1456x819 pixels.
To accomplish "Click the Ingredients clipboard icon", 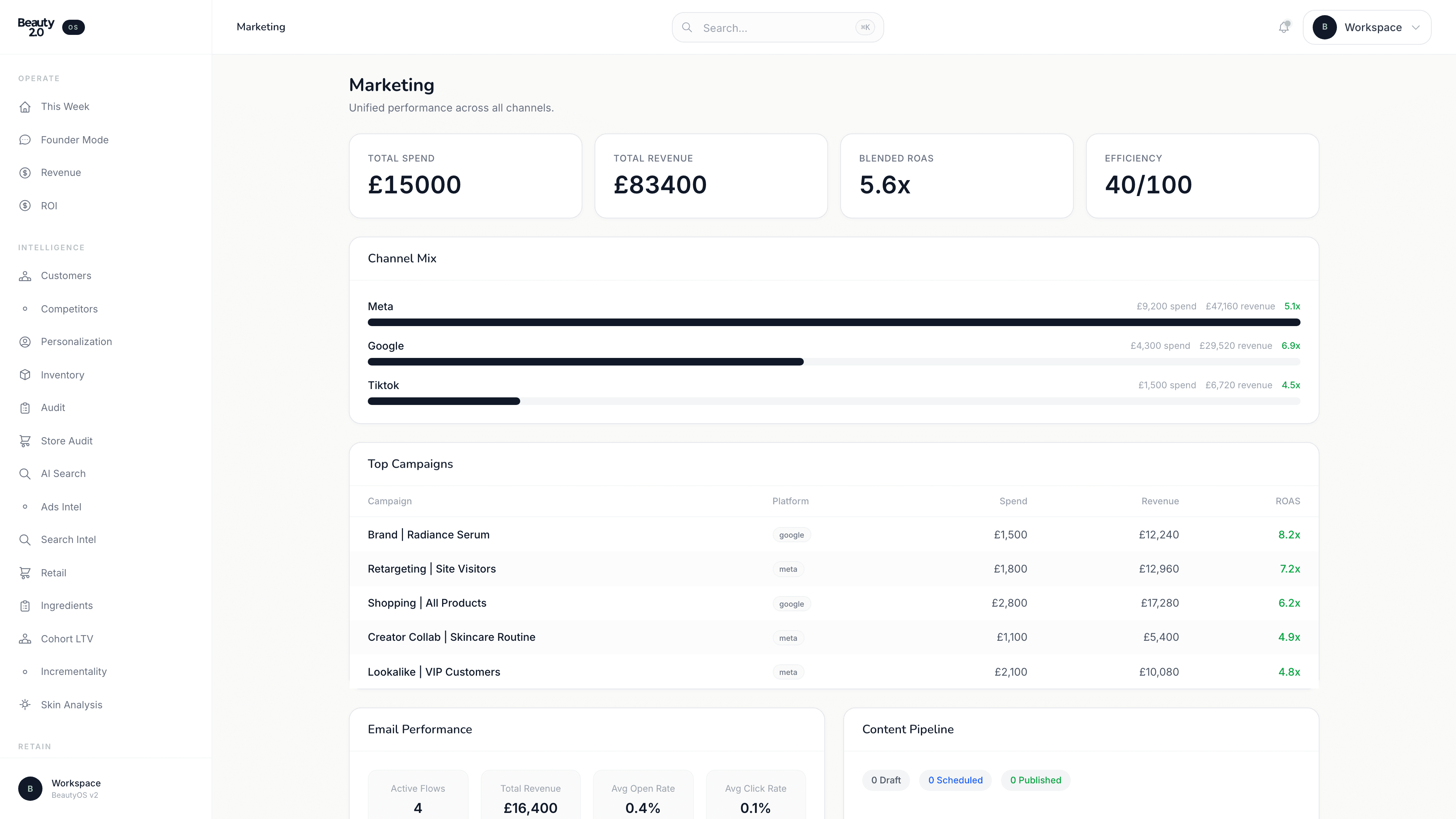I will point(25,606).
